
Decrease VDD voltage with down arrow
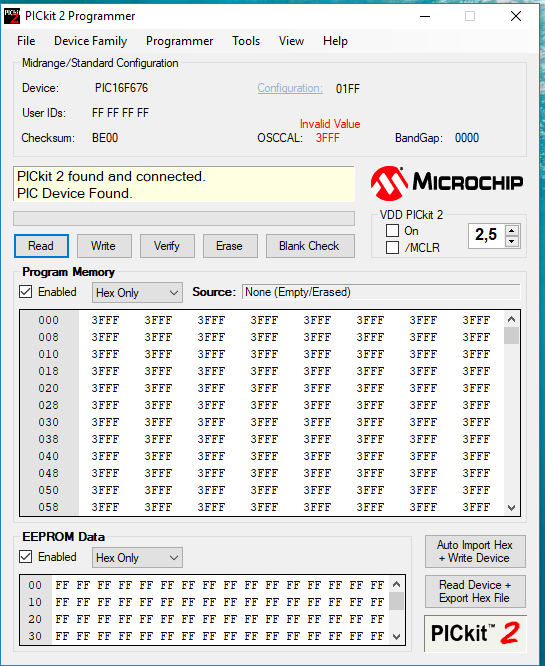click(x=512, y=241)
